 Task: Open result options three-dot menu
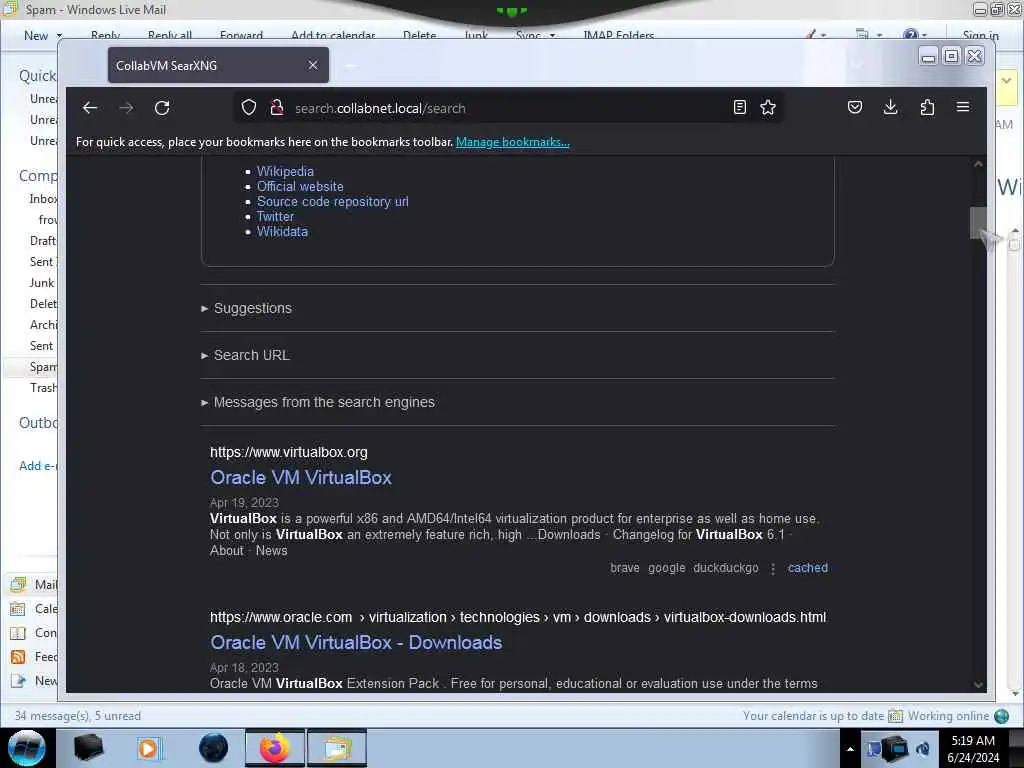pos(773,569)
